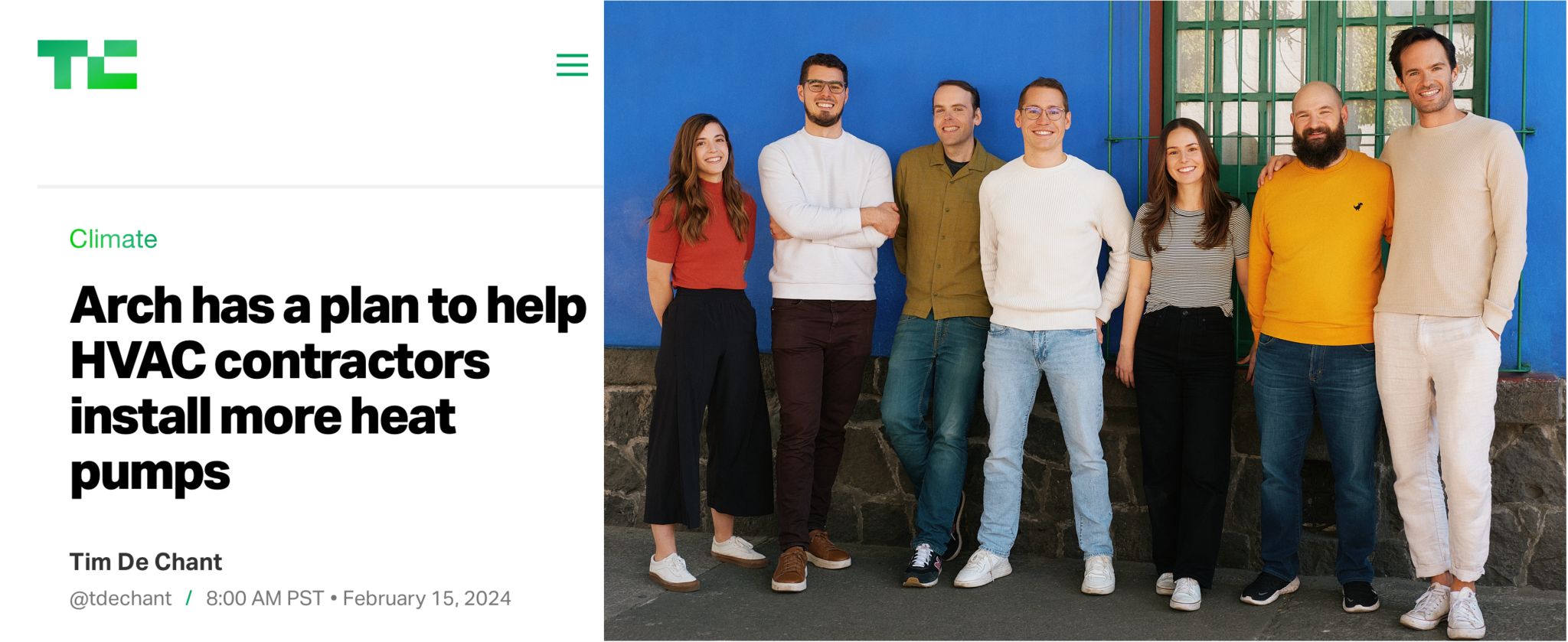1568x642 pixels.
Task: Open author Tim De Chant's profile
Action: coord(145,562)
